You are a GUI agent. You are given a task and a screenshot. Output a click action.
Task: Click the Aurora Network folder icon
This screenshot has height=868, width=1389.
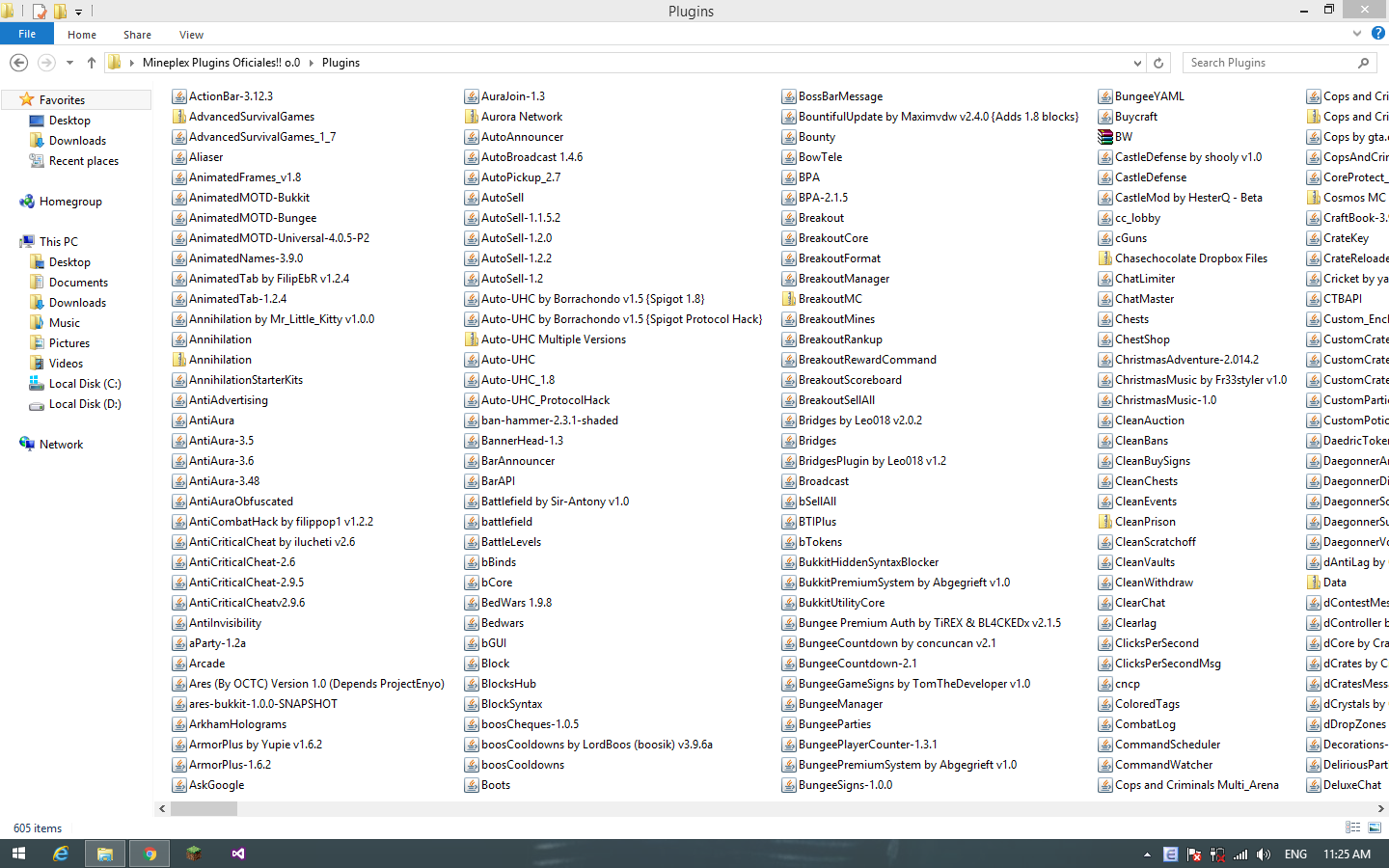[472, 117]
